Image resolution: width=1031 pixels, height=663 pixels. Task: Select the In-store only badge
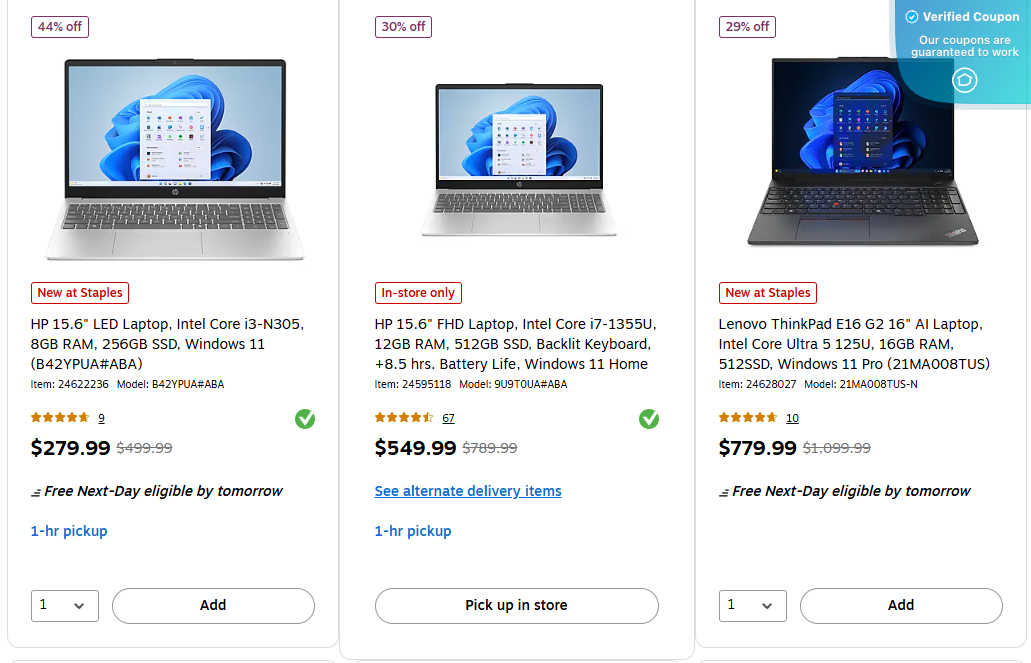tap(418, 293)
